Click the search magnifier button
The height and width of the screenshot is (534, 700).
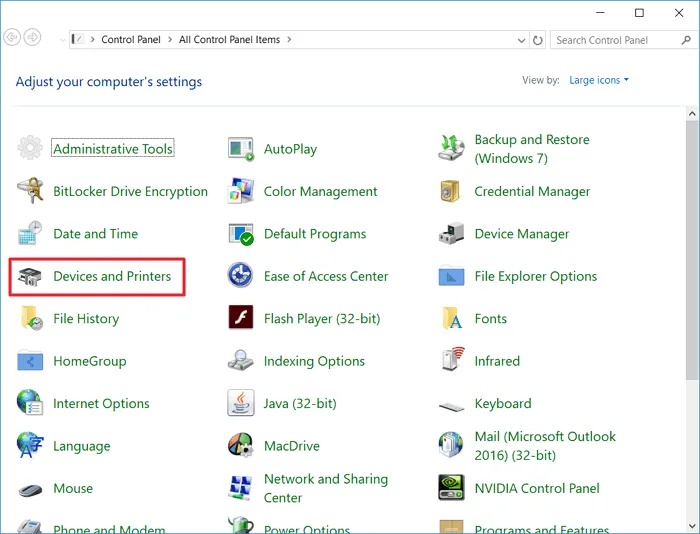(x=686, y=40)
